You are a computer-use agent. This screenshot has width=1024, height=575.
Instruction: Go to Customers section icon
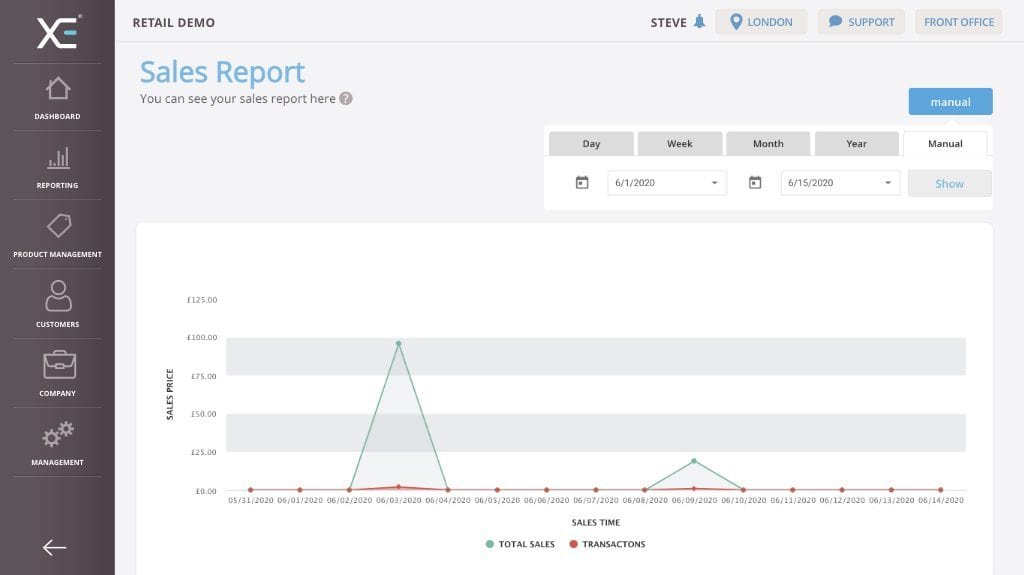click(x=58, y=296)
